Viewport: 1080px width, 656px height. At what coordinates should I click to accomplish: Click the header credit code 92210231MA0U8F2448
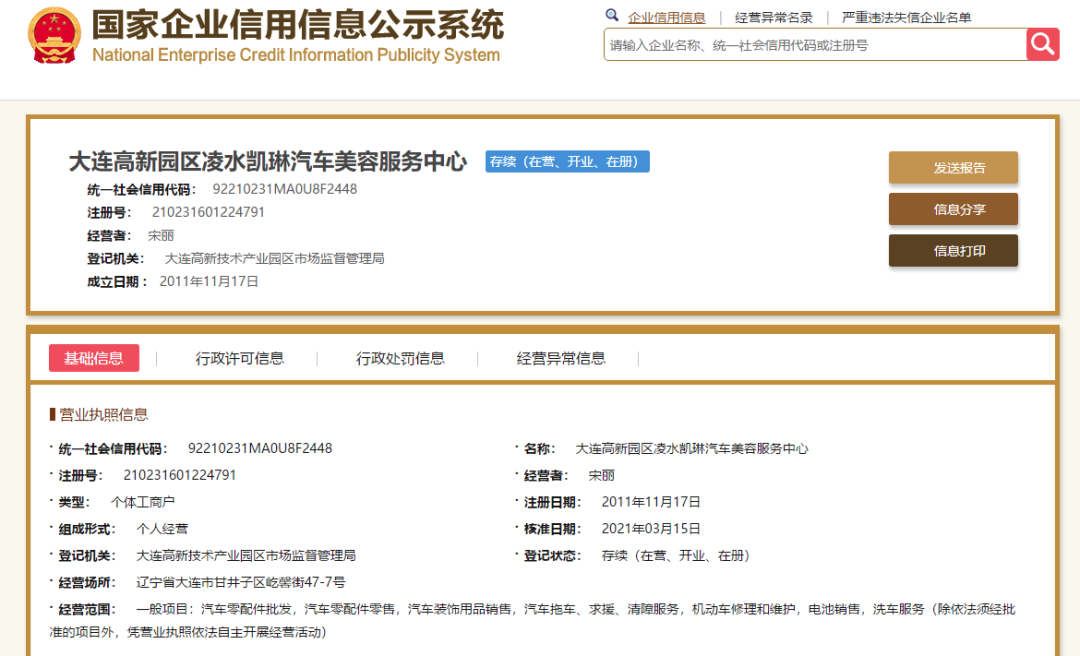284,189
